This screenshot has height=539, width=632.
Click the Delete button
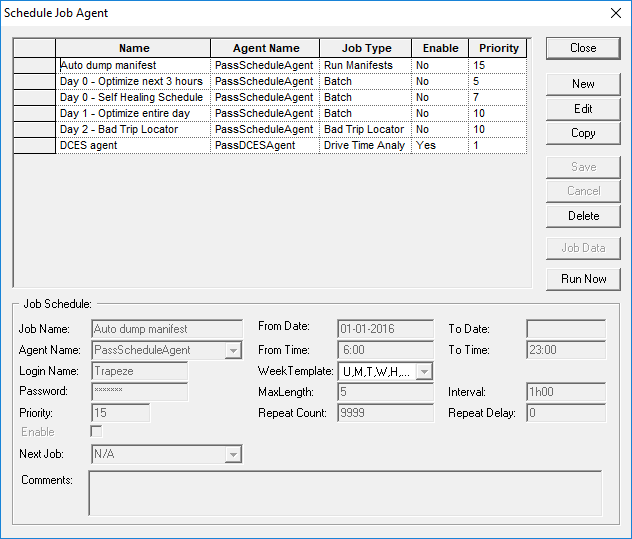[583, 216]
